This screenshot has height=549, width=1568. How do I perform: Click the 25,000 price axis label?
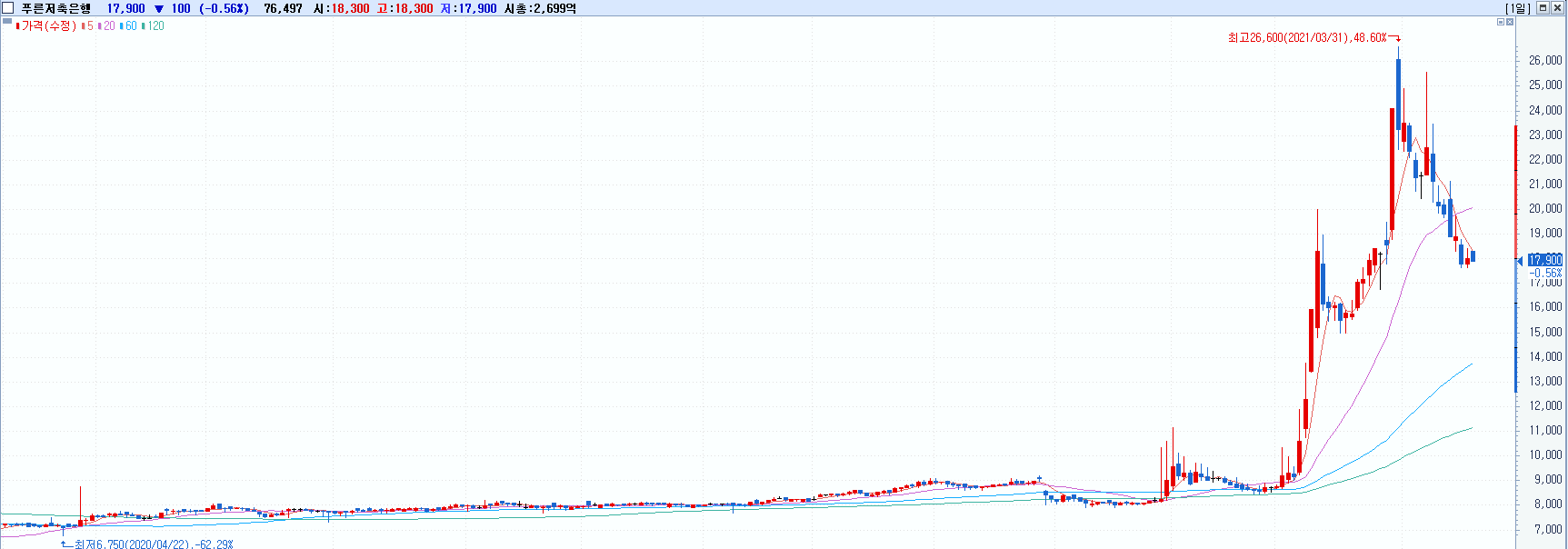1545,85
